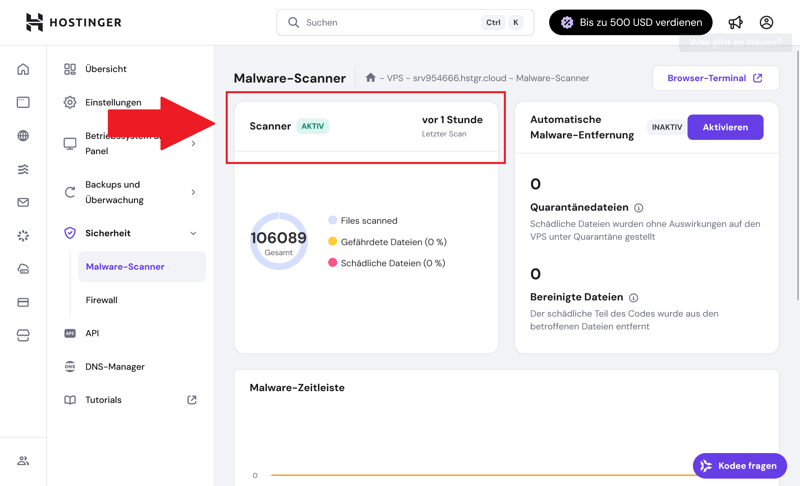Screen dimensions: 800x486
Task: Open the Browser-Terminal
Action: point(715,78)
